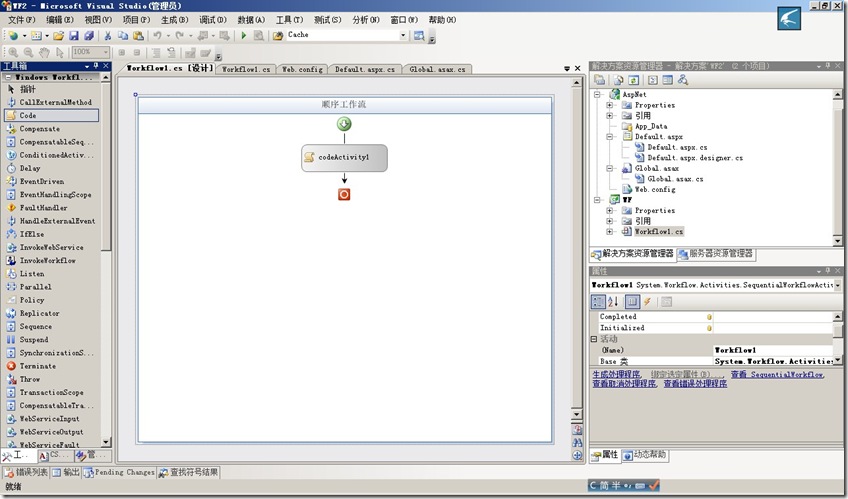This screenshot has width=848, height=499.
Task: Click the Toolbox scroll down arrow
Action: 106,442
